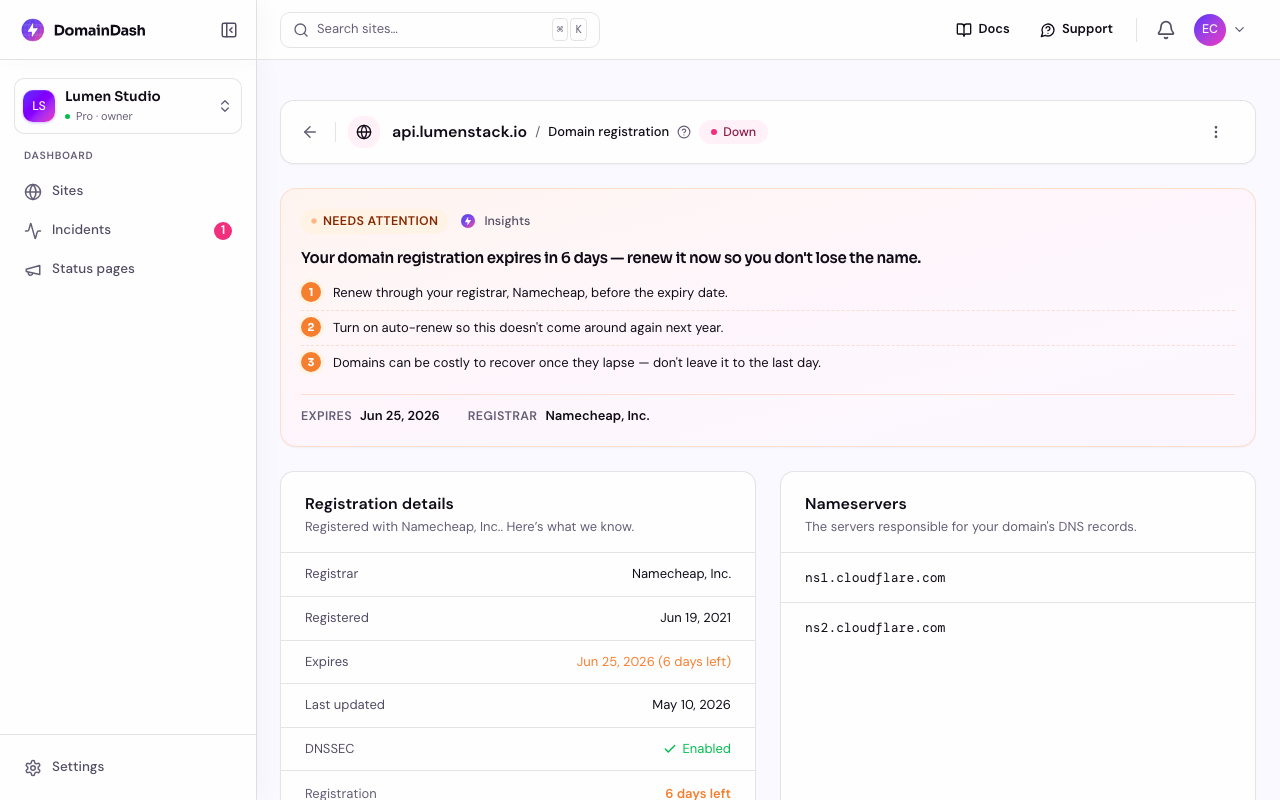Click the Registration '6 days left' value
Viewport: 1280px width, 800px height.
tap(698, 793)
